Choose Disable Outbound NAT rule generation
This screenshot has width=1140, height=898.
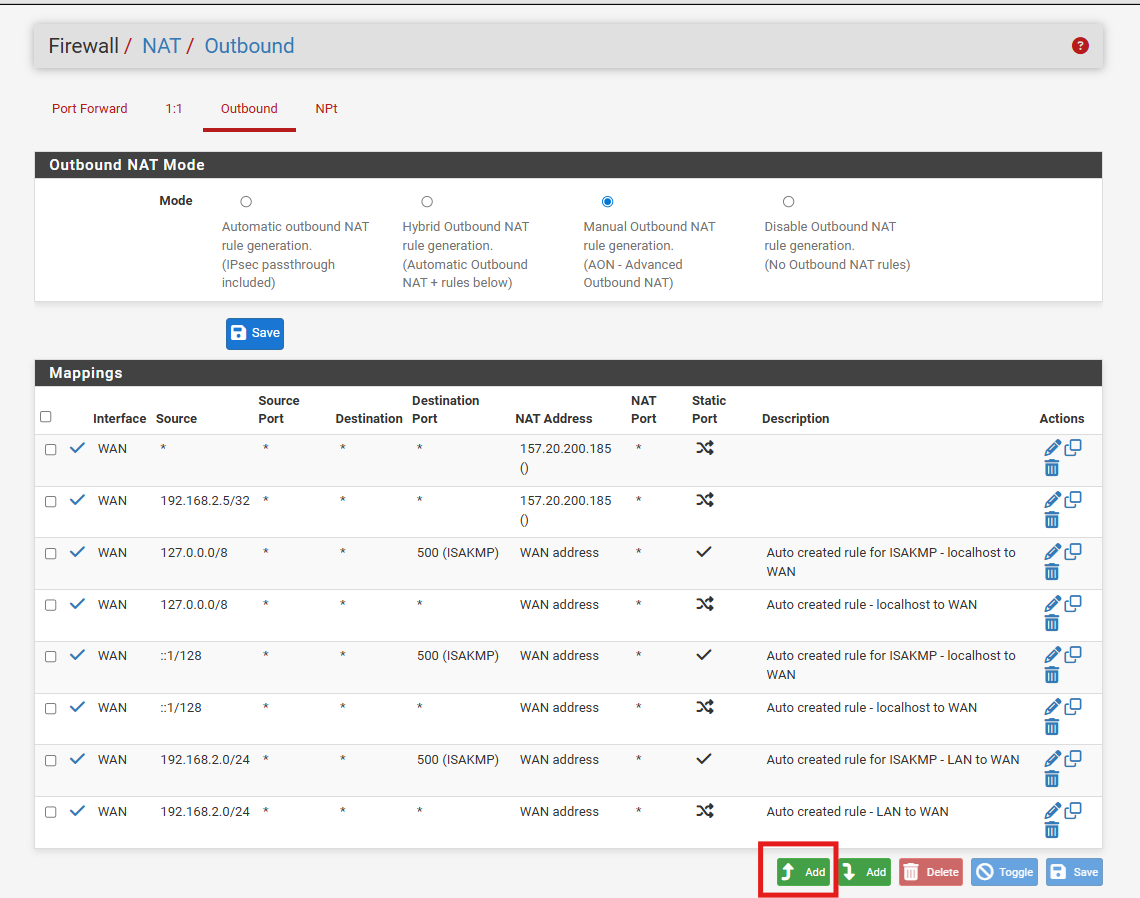(788, 202)
